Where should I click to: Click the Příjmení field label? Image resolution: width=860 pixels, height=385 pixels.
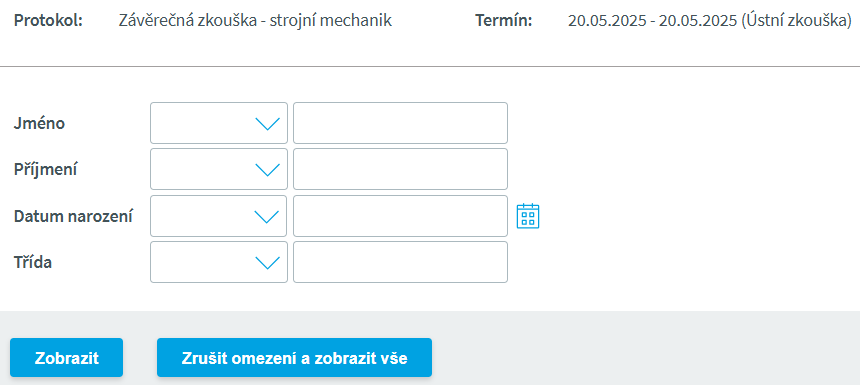(x=46, y=170)
